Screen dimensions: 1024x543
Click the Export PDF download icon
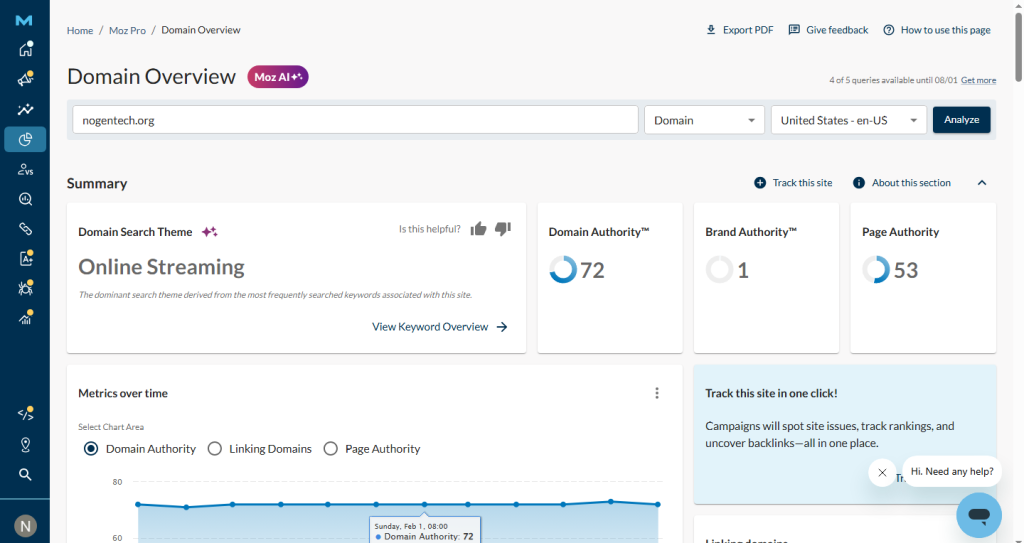711,30
